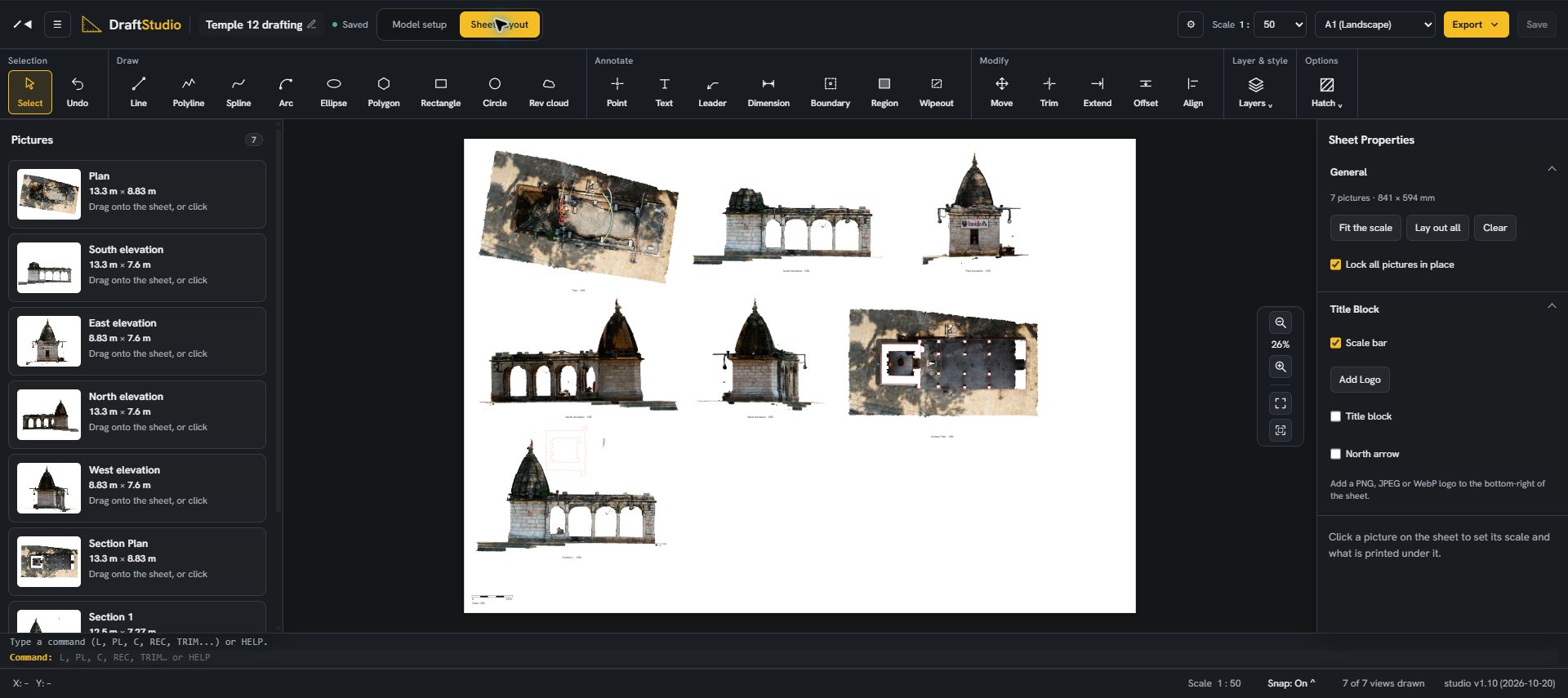
Task: Select the South elevation picture thumbnail
Action: click(49, 268)
